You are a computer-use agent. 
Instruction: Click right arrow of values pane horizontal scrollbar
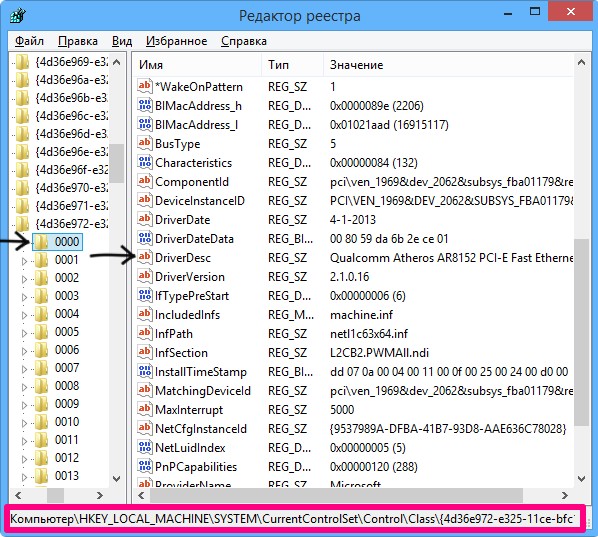565,495
